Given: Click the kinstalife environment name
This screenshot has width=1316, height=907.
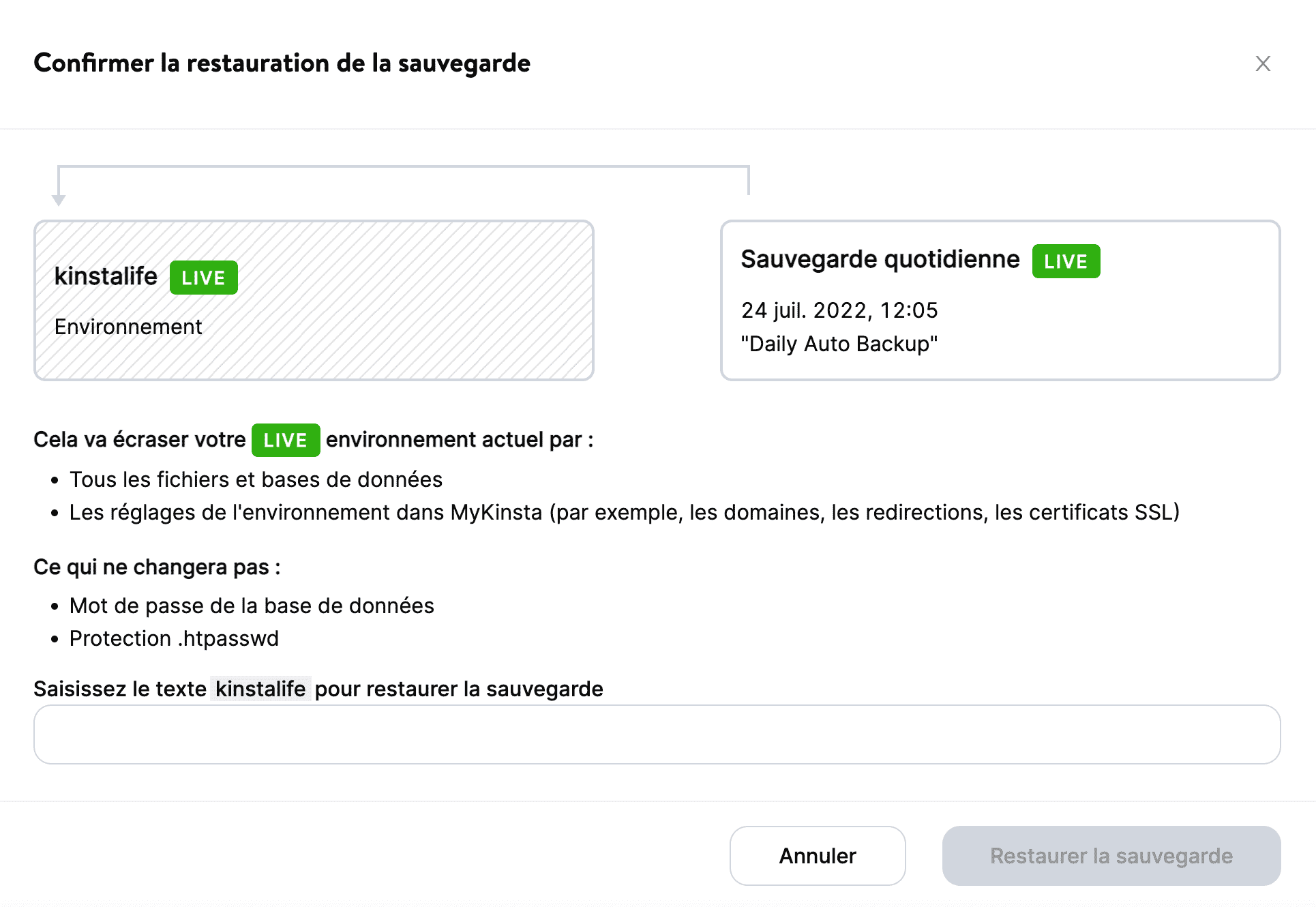Looking at the screenshot, I should pyautogui.click(x=105, y=277).
